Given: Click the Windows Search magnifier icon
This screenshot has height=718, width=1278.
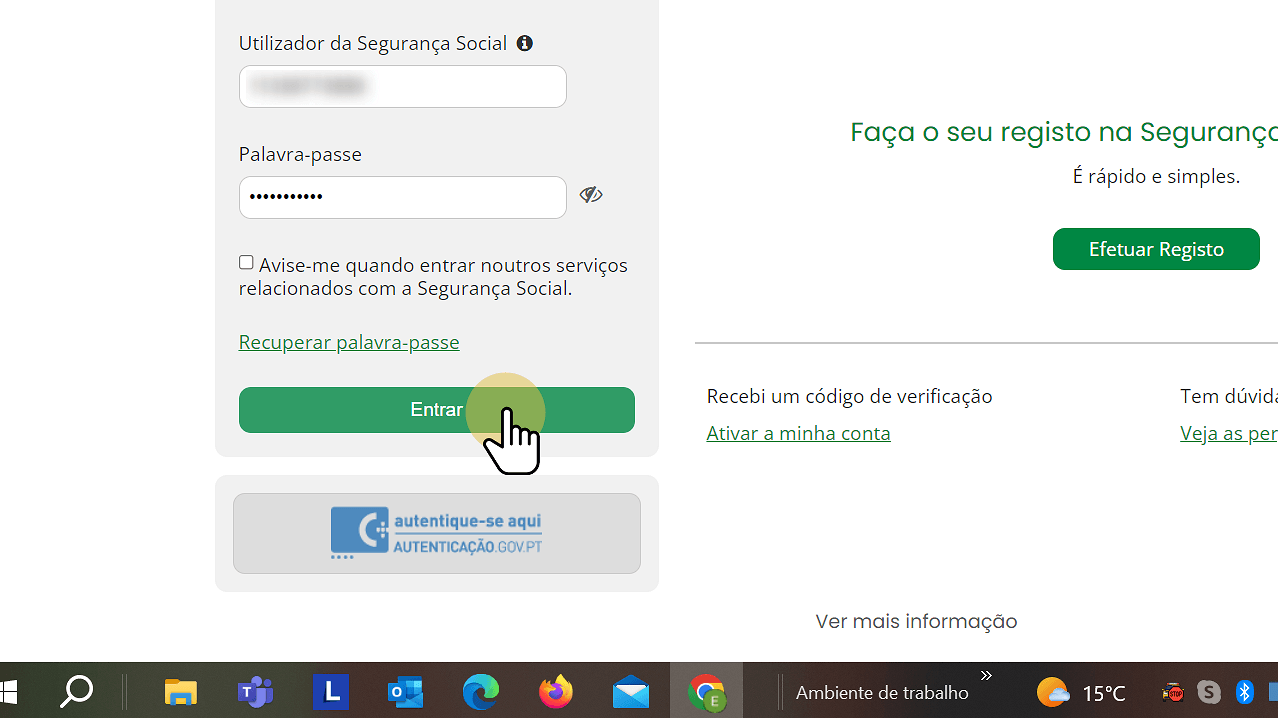Looking at the screenshot, I should point(77,691).
